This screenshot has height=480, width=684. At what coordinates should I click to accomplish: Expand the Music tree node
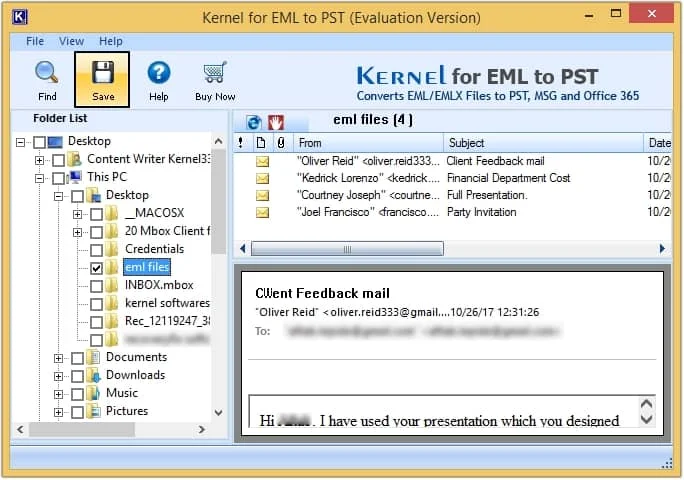[x=58, y=394]
